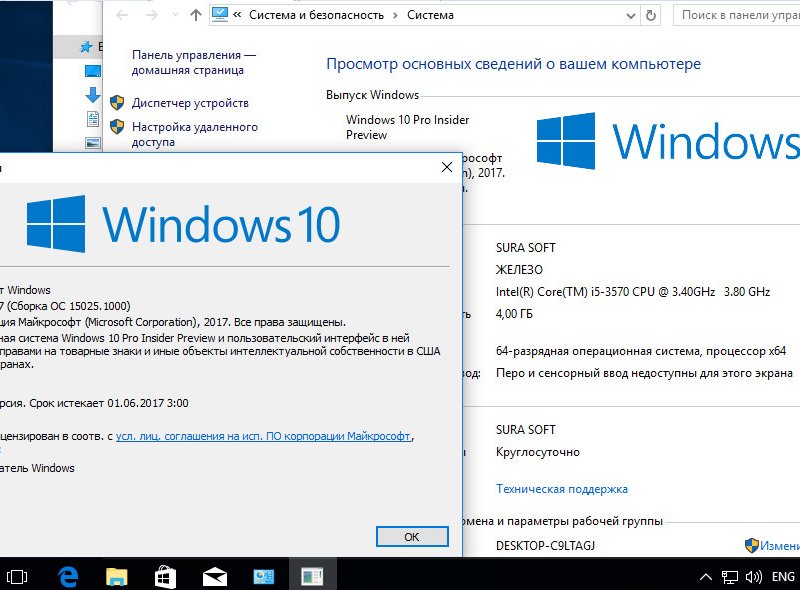
Task: Click the Круглосуточно support hours text
Action: [x=538, y=452]
